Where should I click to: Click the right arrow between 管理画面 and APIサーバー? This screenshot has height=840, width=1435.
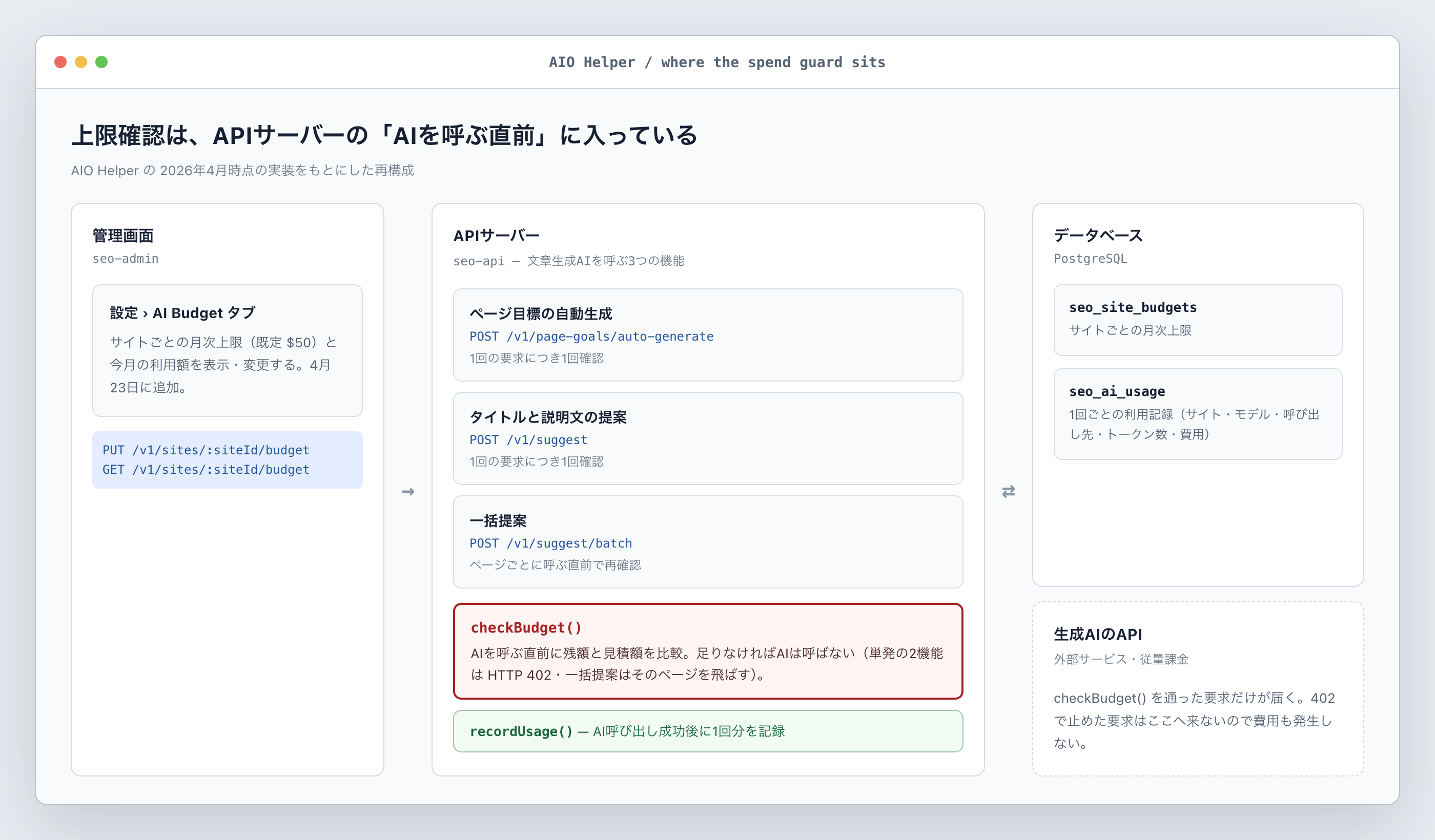[x=408, y=491]
